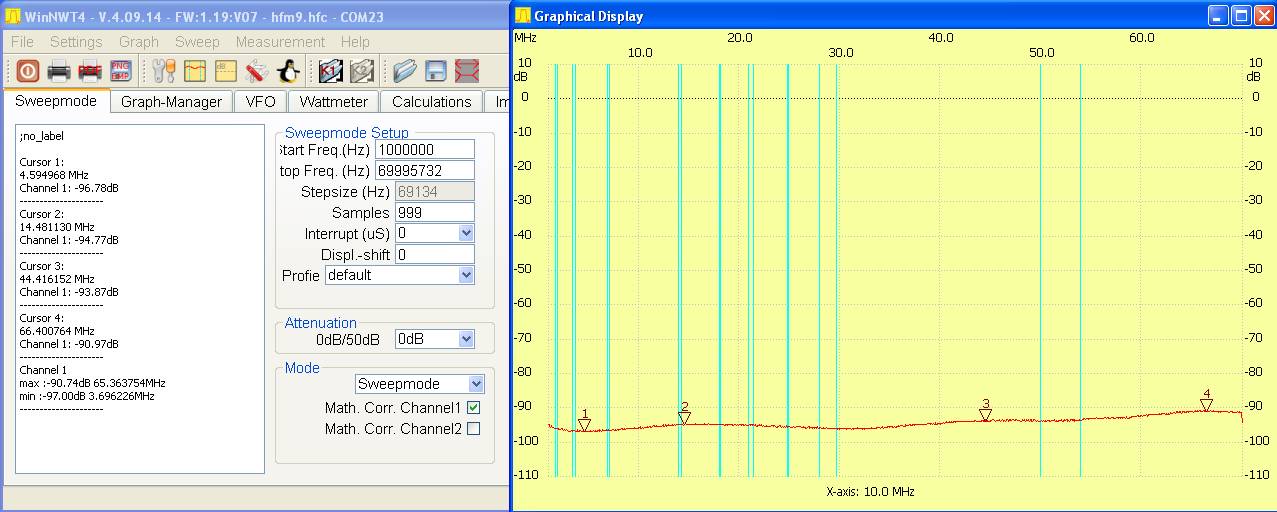Expand the Interrupt (uS) dropdown
1277x512 pixels.
[x=465, y=233]
